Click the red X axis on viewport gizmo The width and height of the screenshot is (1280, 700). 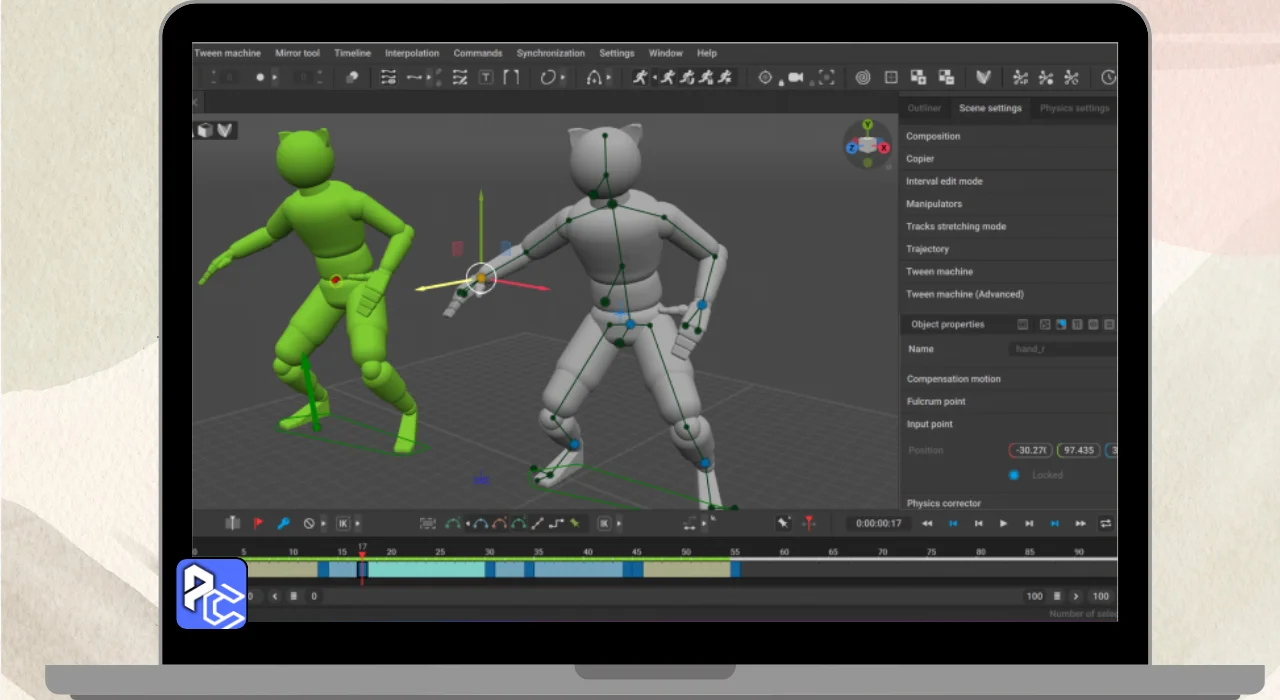883,147
